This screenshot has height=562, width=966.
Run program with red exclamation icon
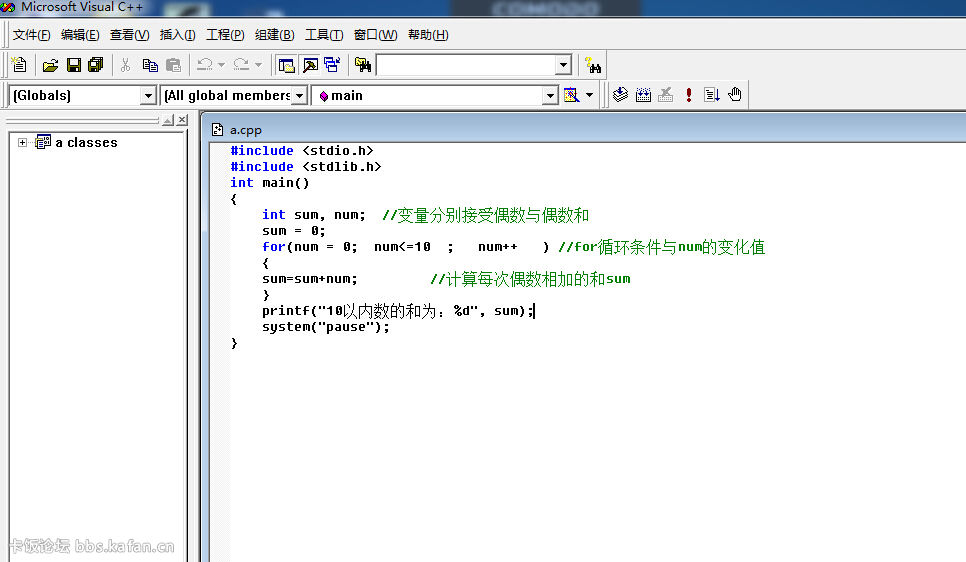coord(689,95)
